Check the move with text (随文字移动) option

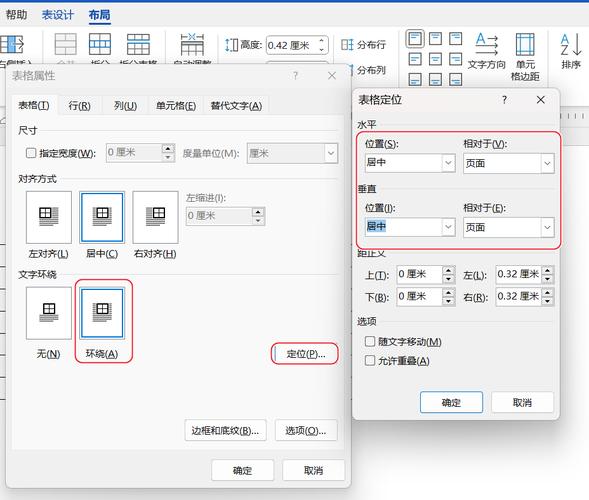pyautogui.click(x=370, y=341)
